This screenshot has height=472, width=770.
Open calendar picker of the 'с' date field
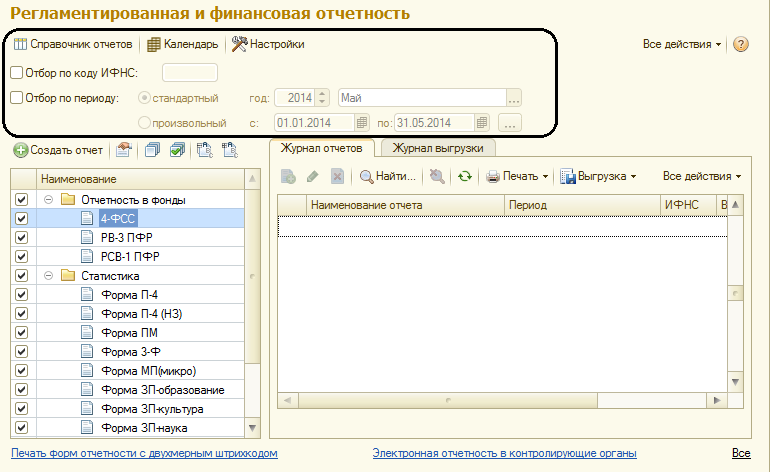[x=362, y=123]
